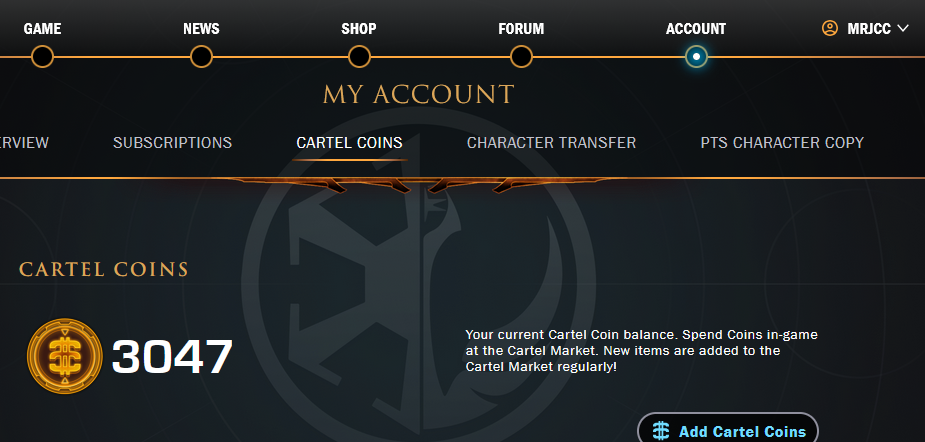This screenshot has height=442, width=925.
Task: Select the Cartel Coins tab
Action: pos(349,143)
